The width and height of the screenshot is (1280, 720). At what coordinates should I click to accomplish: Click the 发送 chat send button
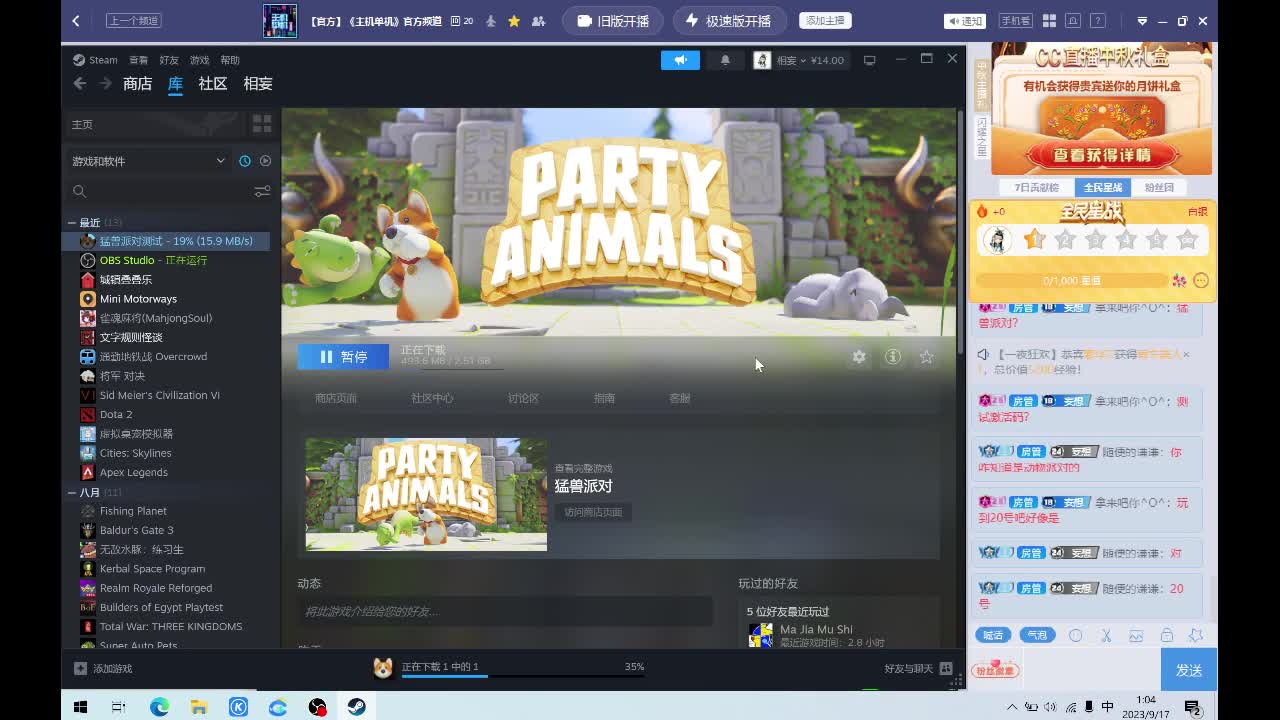[x=1189, y=670]
